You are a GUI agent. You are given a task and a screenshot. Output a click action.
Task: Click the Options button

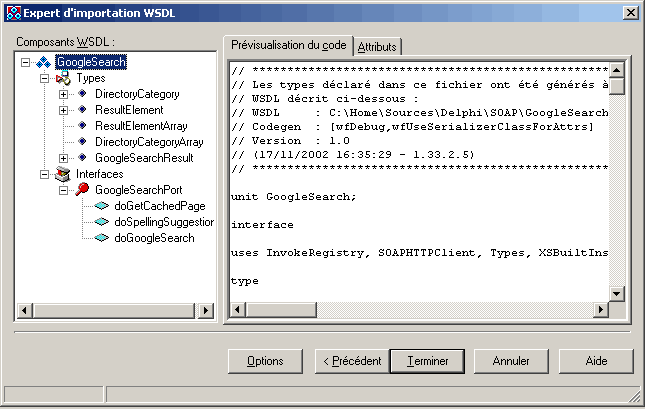click(265, 360)
